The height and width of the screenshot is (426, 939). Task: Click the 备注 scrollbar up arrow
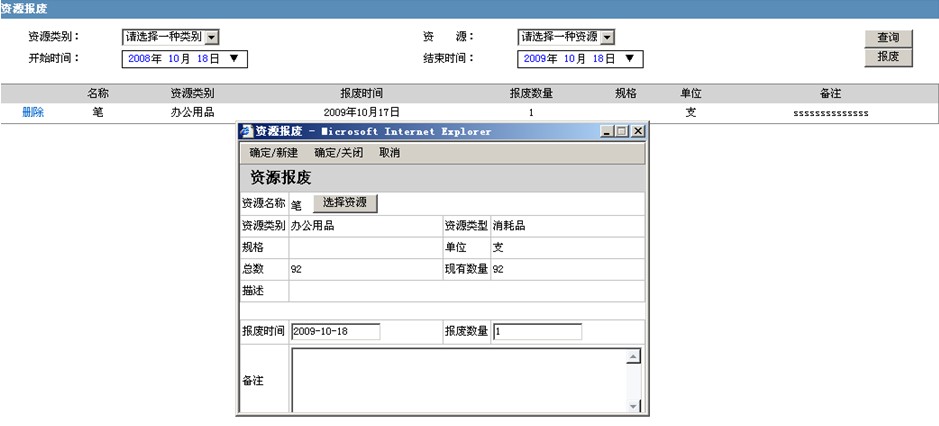point(633,357)
